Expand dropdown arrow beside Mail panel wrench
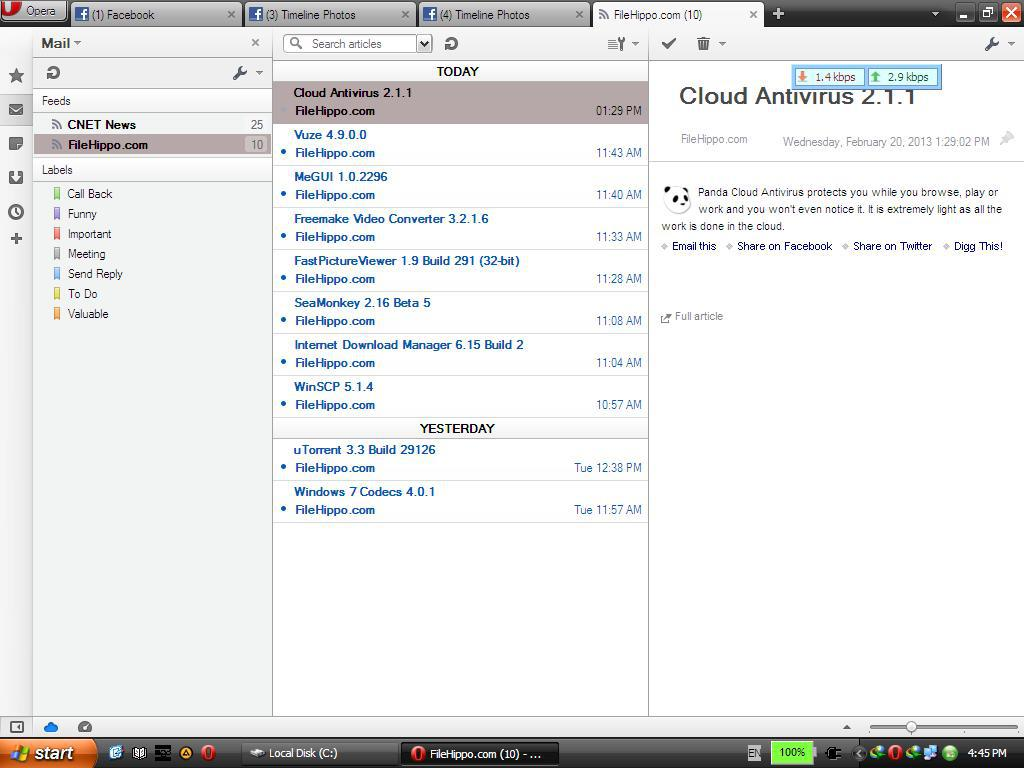Image resolution: width=1024 pixels, height=768 pixels. click(x=259, y=73)
